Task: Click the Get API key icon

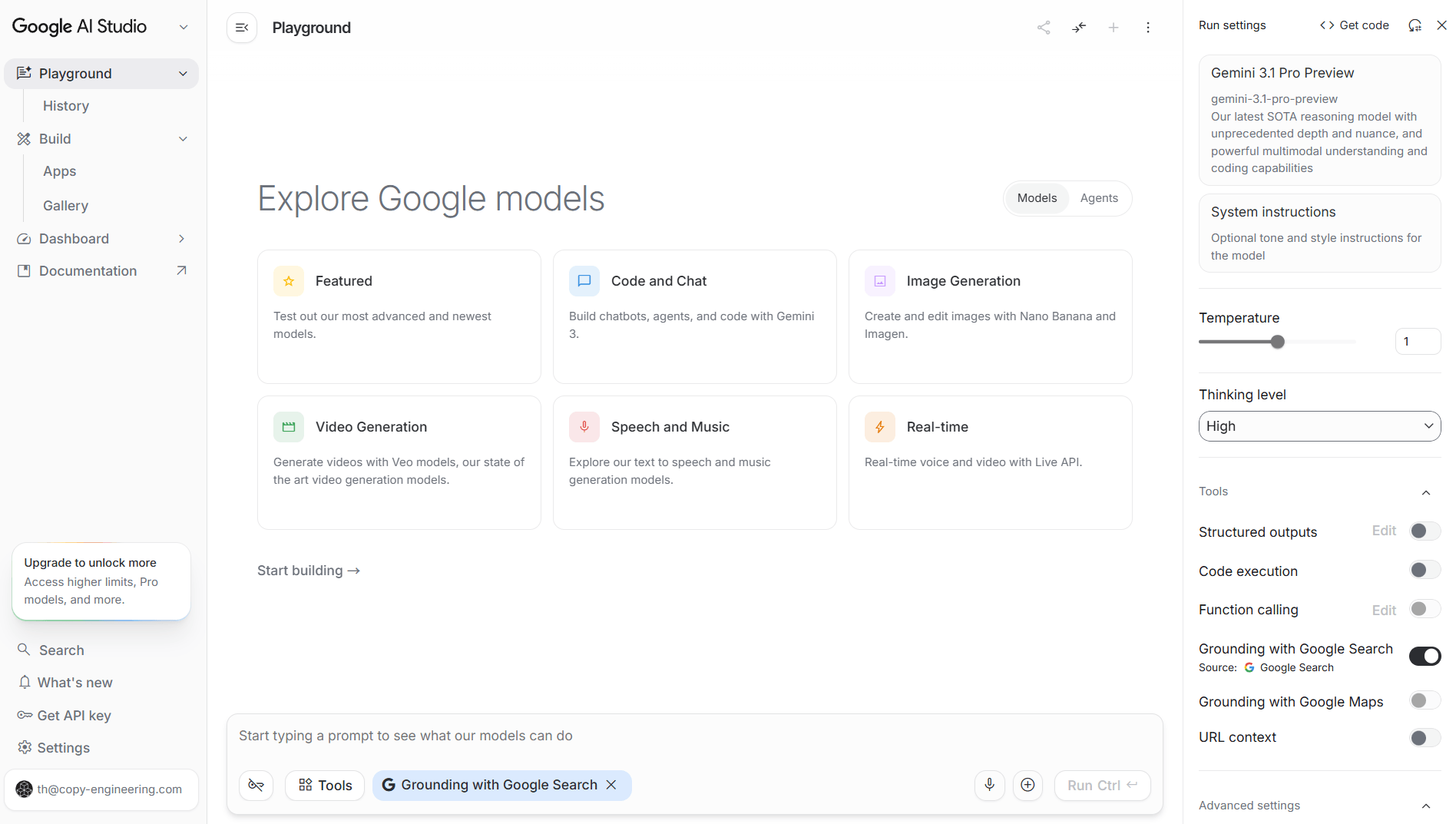Action: (25, 715)
